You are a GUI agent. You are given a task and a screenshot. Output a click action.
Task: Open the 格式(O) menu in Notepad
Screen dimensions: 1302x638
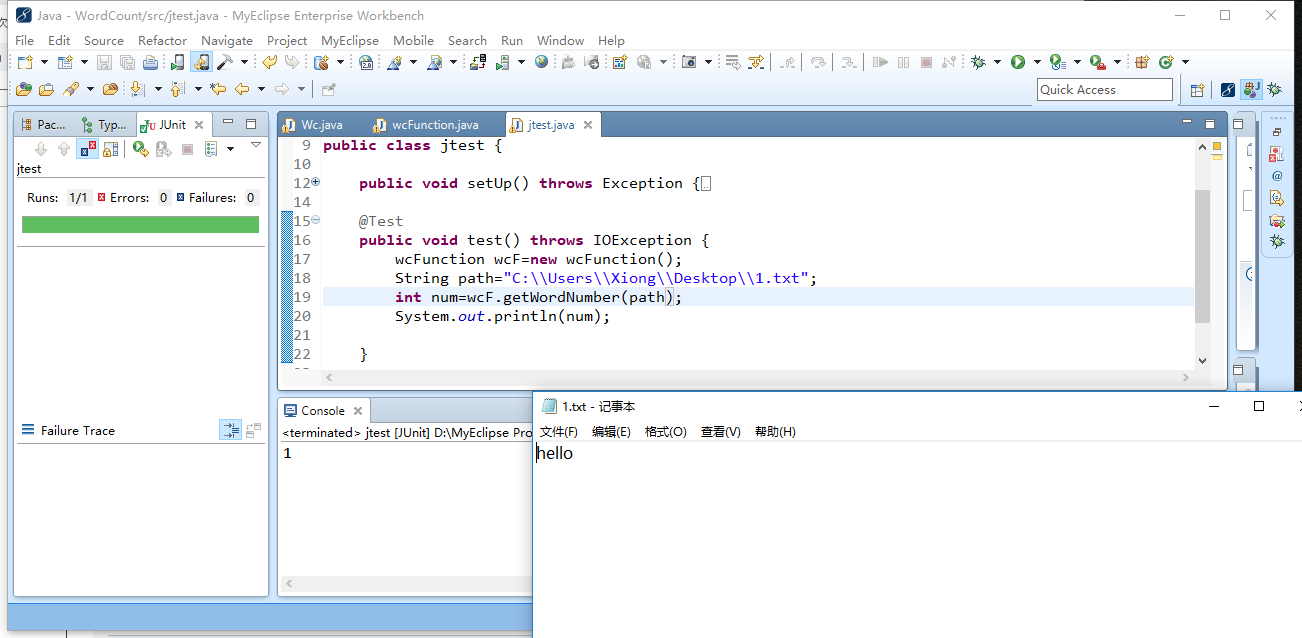click(x=666, y=431)
